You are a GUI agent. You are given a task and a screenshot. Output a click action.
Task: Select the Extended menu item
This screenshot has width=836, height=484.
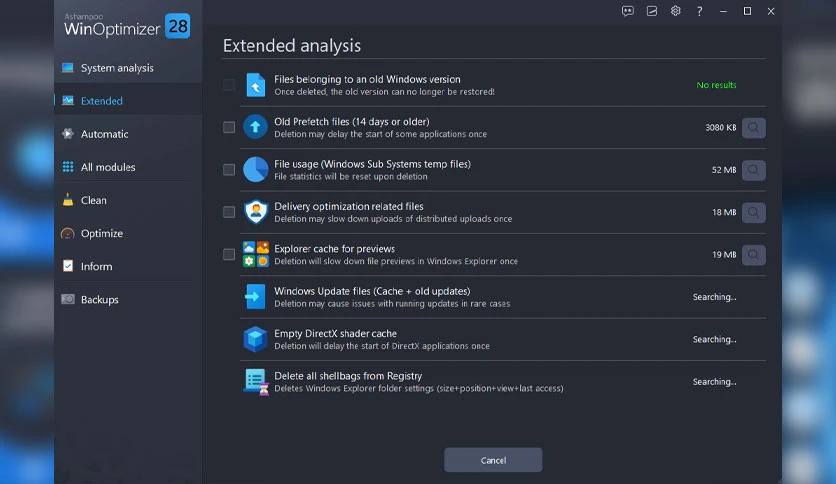(x=128, y=101)
